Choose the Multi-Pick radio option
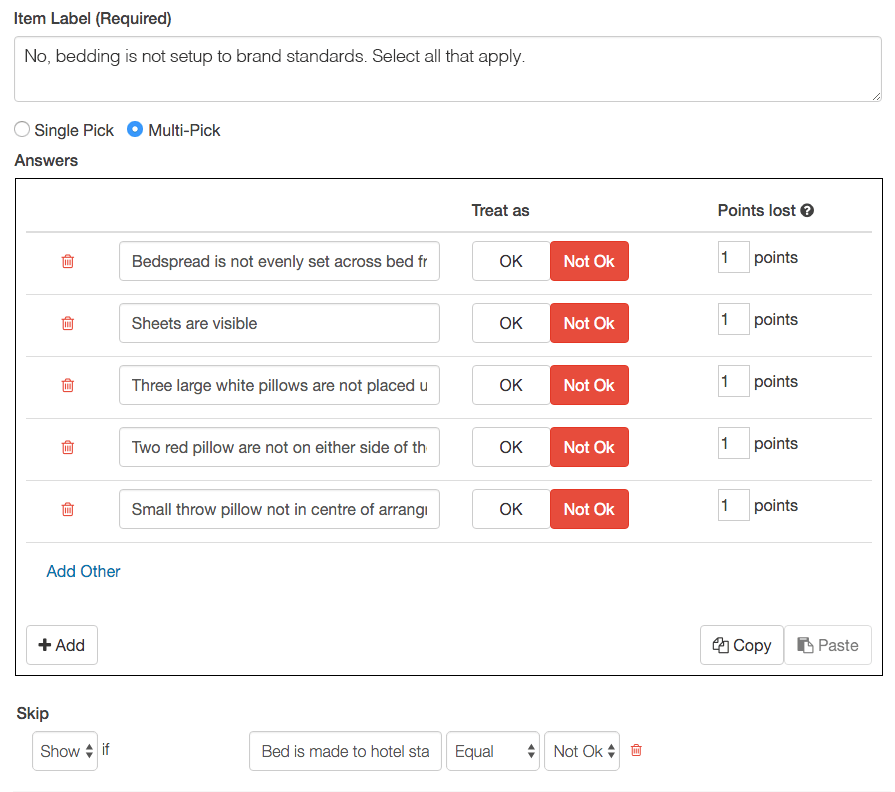This screenshot has width=895, height=792. [135, 130]
